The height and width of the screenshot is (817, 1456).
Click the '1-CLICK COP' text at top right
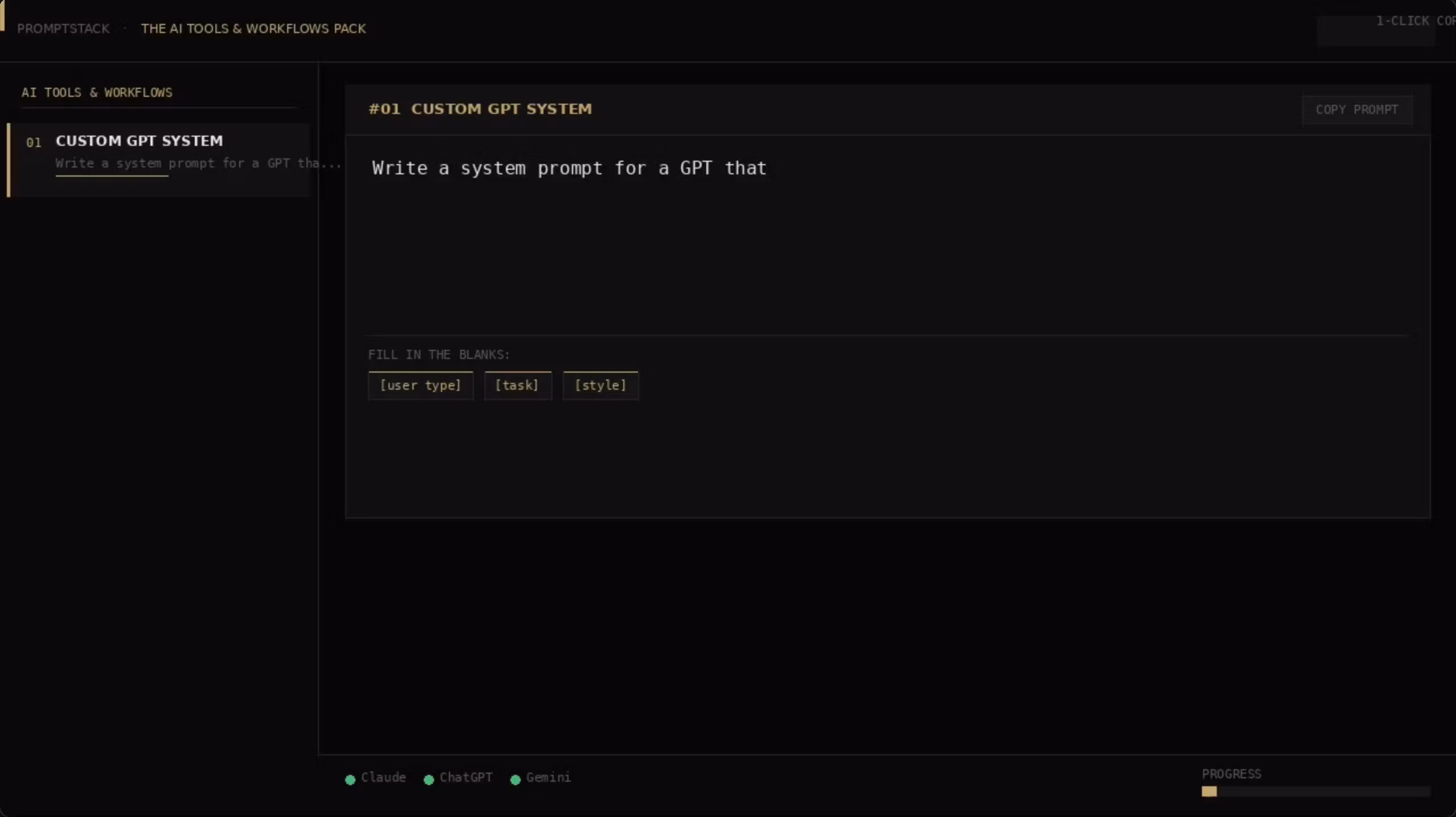click(1416, 21)
